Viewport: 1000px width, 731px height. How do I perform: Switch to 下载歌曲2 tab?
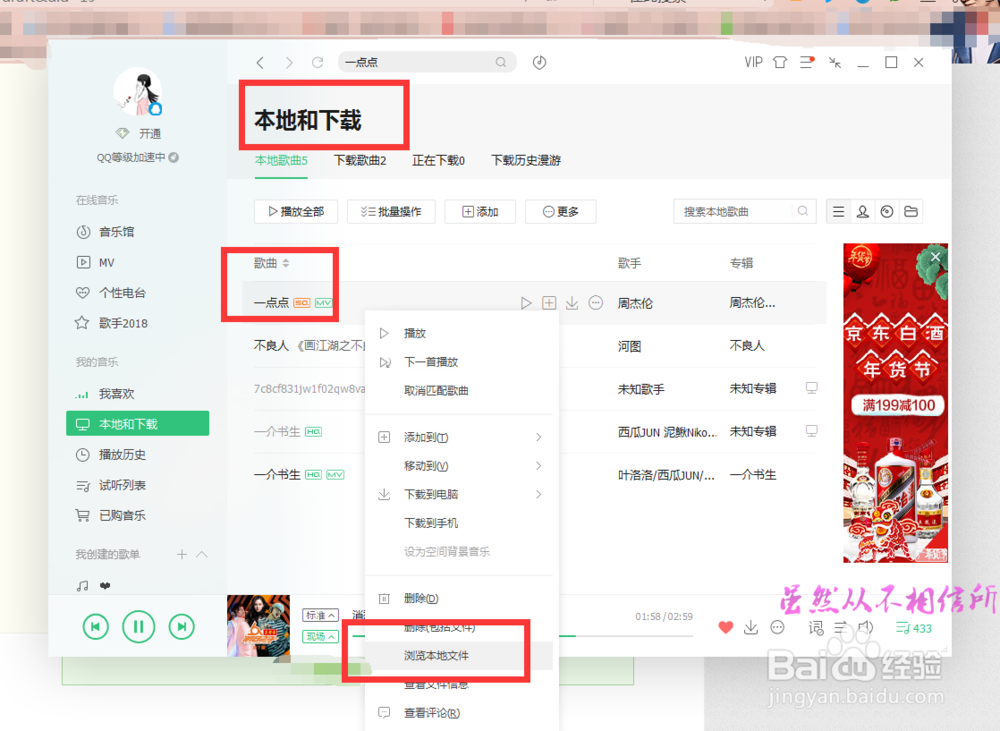(x=360, y=160)
